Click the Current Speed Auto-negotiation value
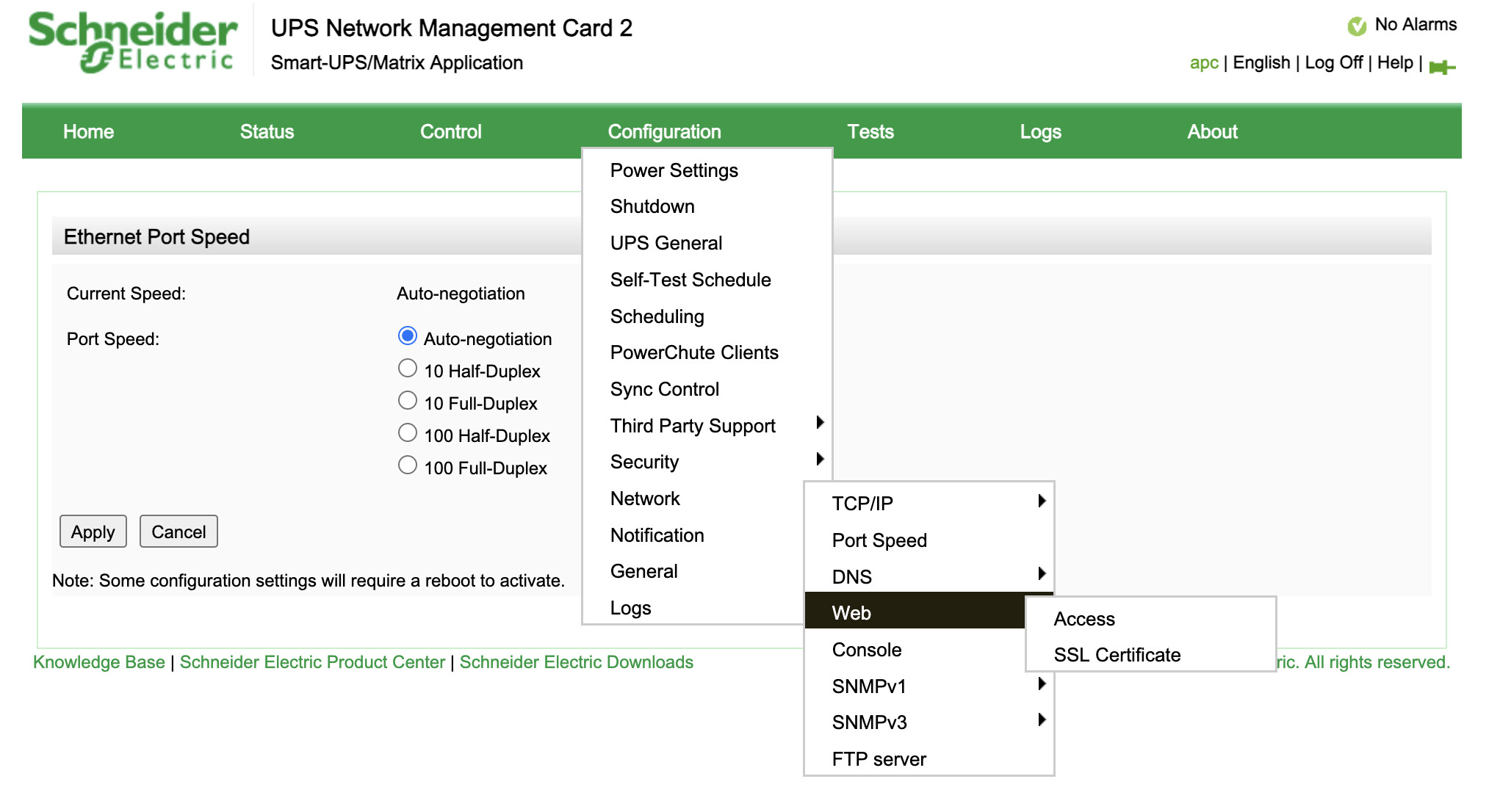Viewport: 1500px width, 812px height. [461, 294]
